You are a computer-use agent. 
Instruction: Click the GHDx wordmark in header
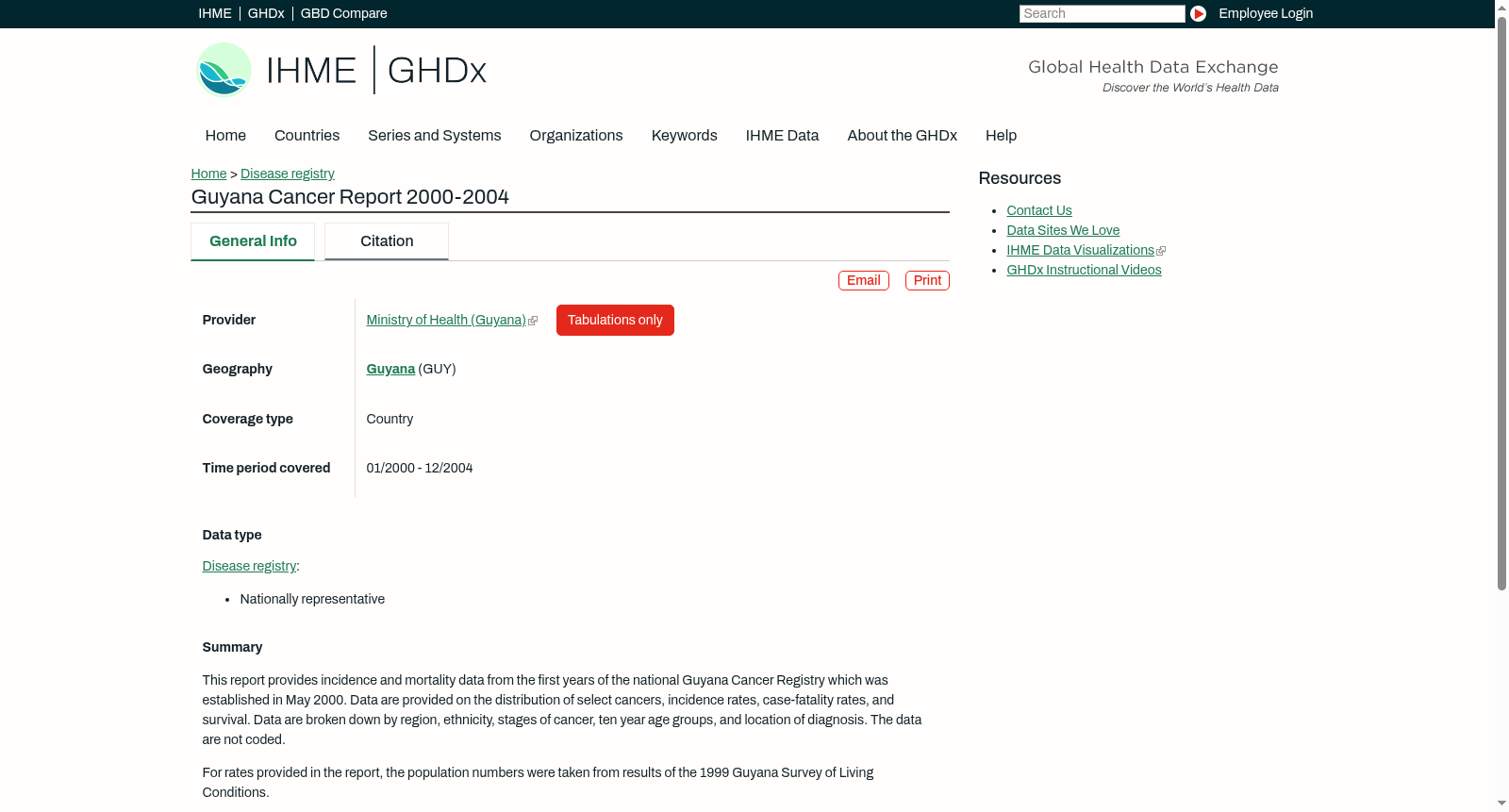(x=437, y=71)
